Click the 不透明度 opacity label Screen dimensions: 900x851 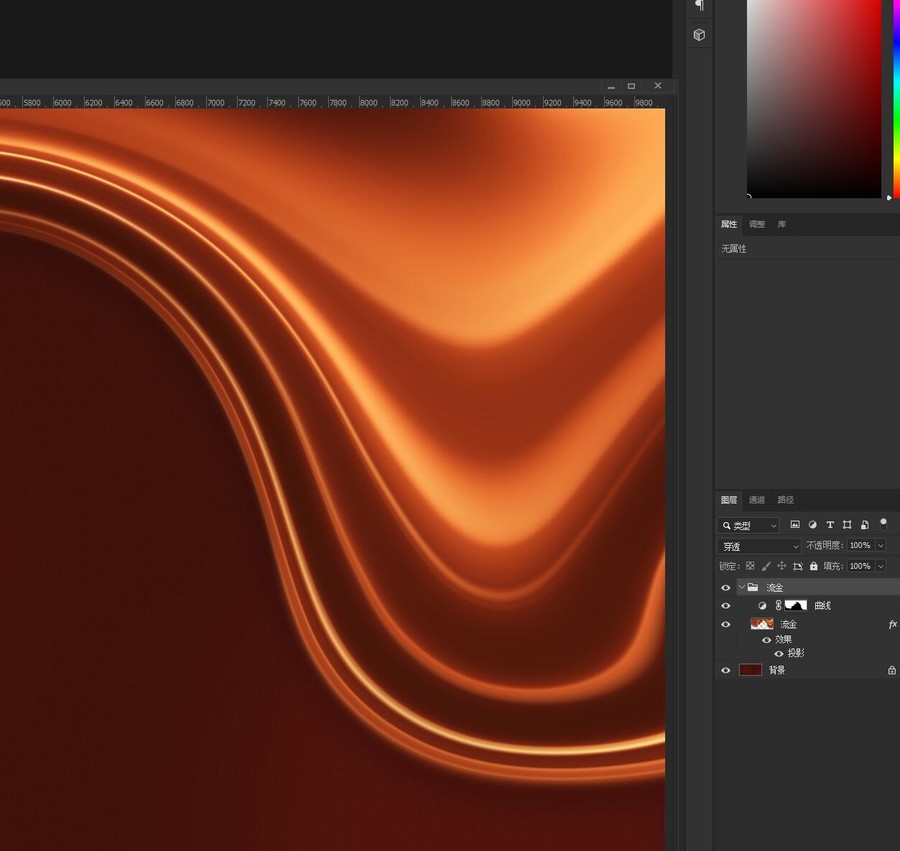click(825, 545)
